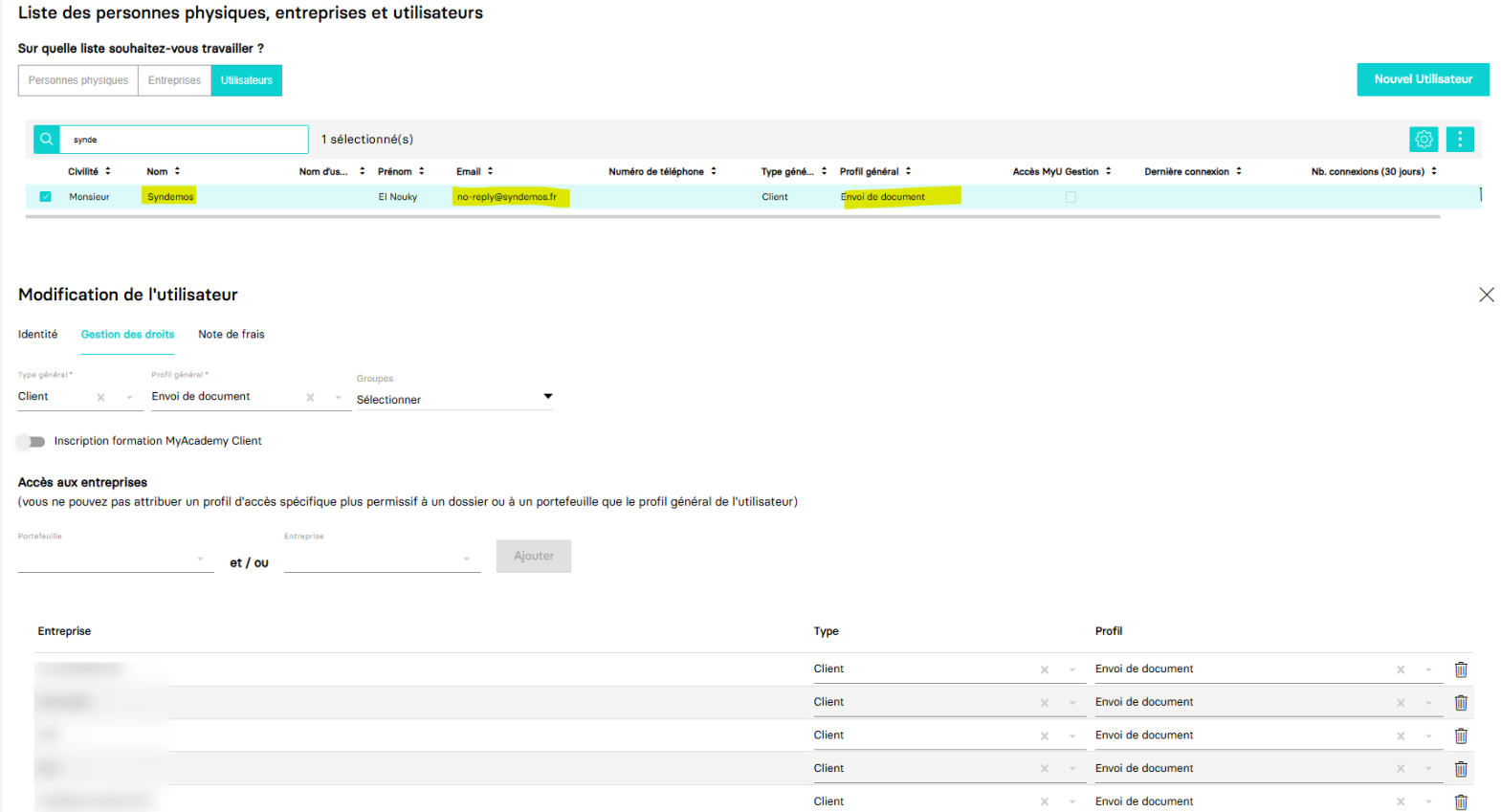Click trash icon on third entreprise row
Viewport: 1501px width, 812px height.
(1461, 735)
